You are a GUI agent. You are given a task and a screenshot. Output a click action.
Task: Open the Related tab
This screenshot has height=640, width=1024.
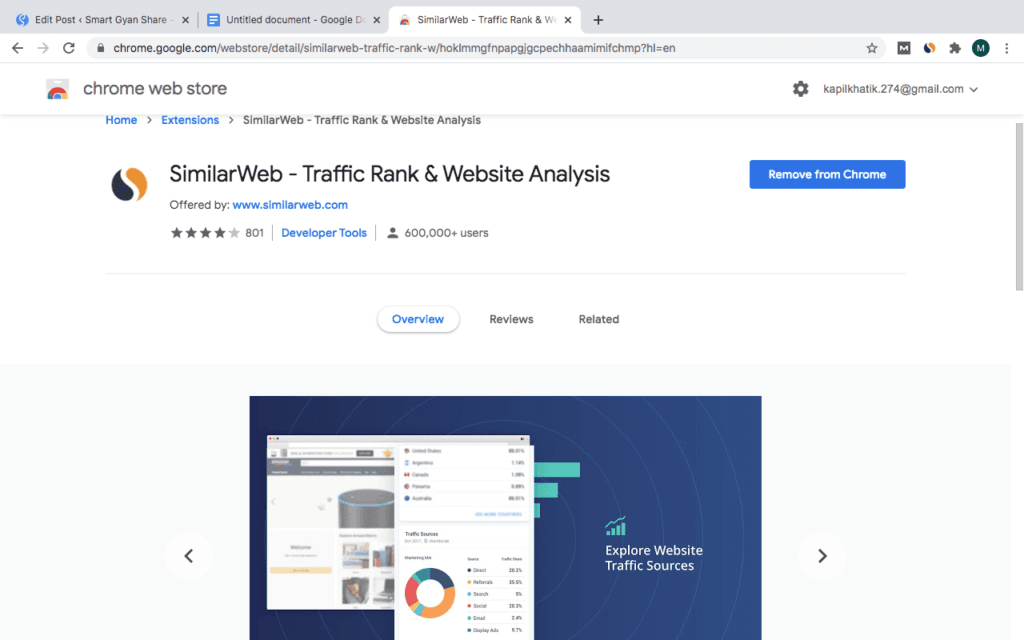[599, 319]
